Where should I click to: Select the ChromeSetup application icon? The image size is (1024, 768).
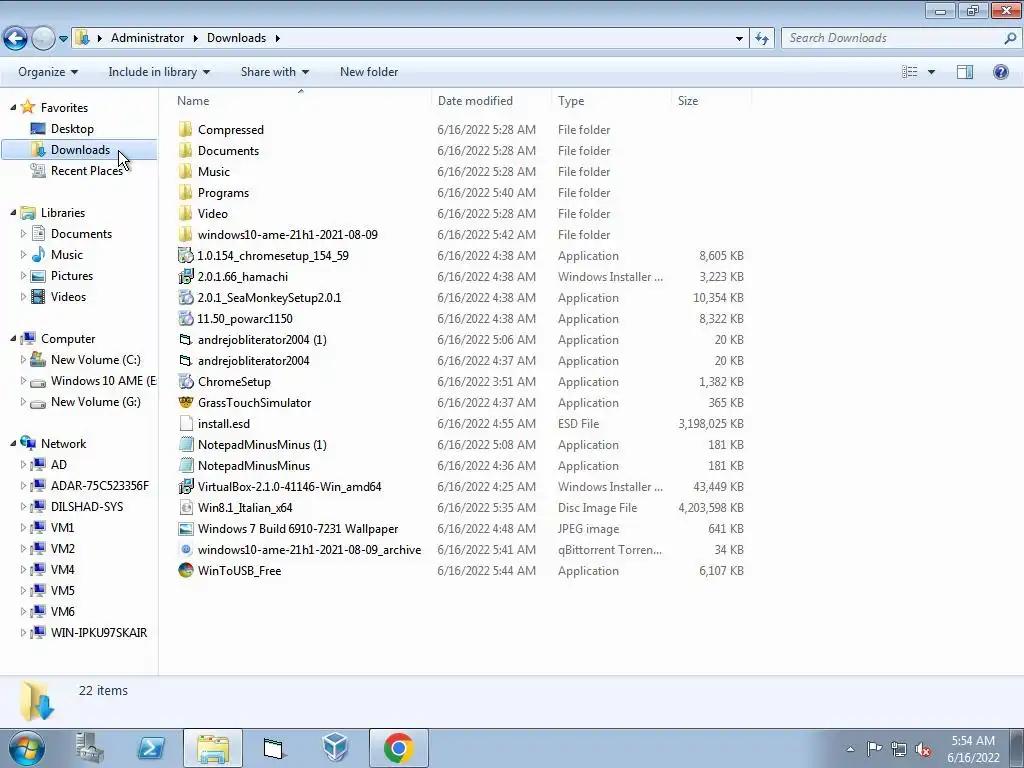click(x=186, y=381)
